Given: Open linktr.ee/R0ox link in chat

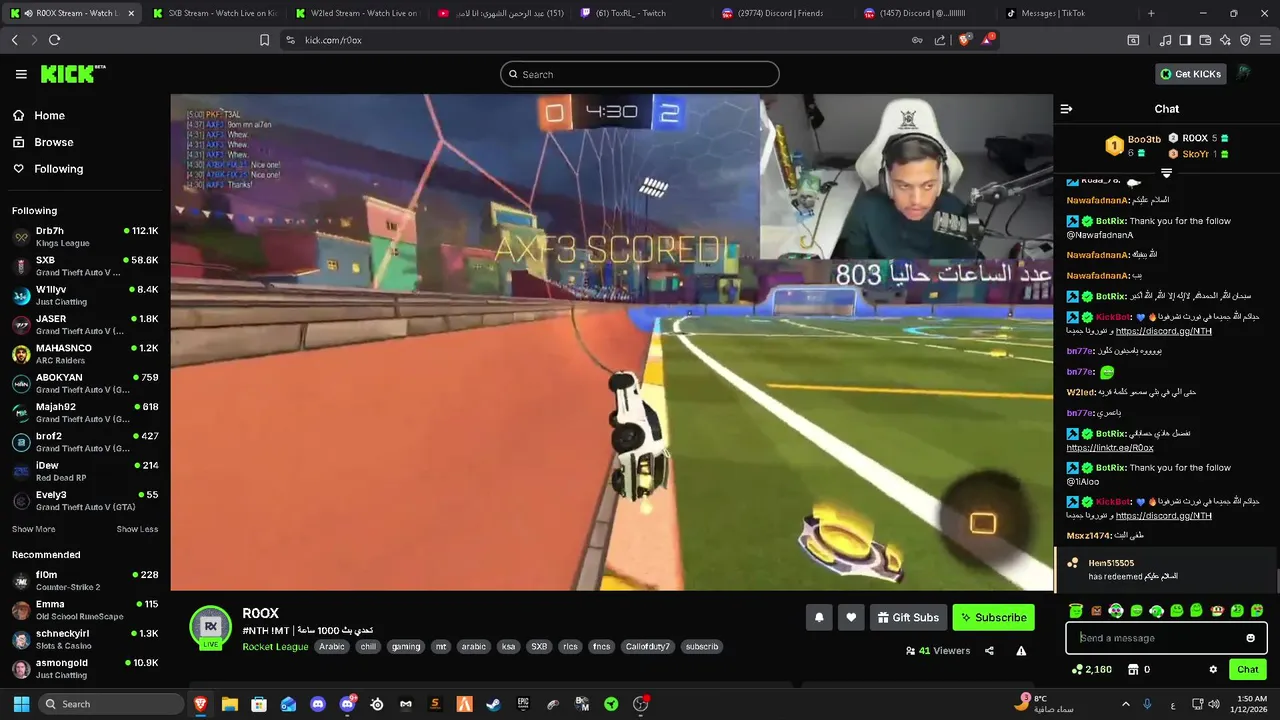Looking at the screenshot, I should coord(1109,448).
